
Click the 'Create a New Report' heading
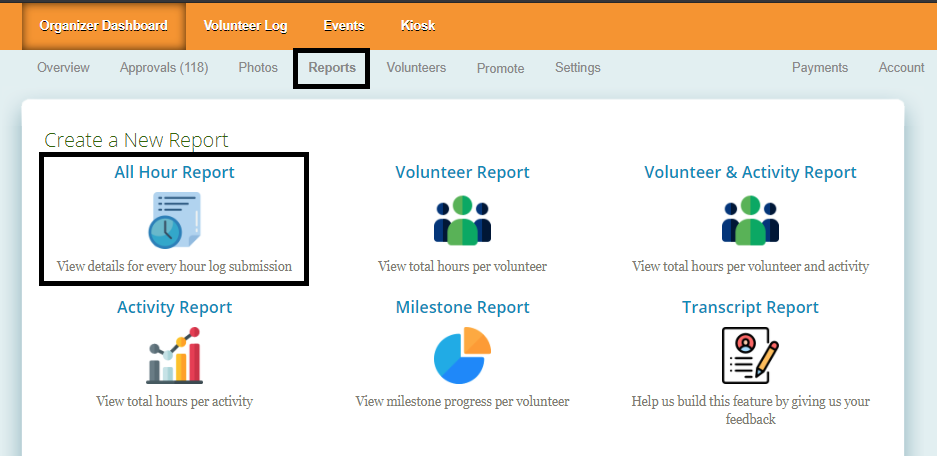[136, 140]
